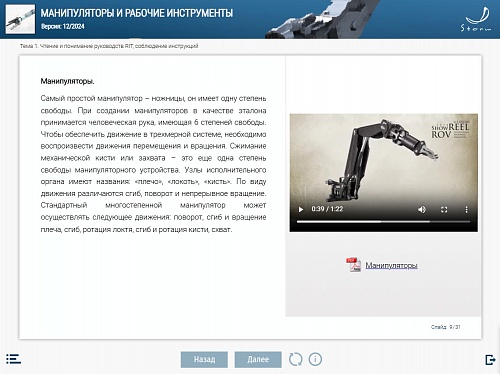Click the PDF file icon
This screenshot has width=500, height=374.
pos(353,265)
